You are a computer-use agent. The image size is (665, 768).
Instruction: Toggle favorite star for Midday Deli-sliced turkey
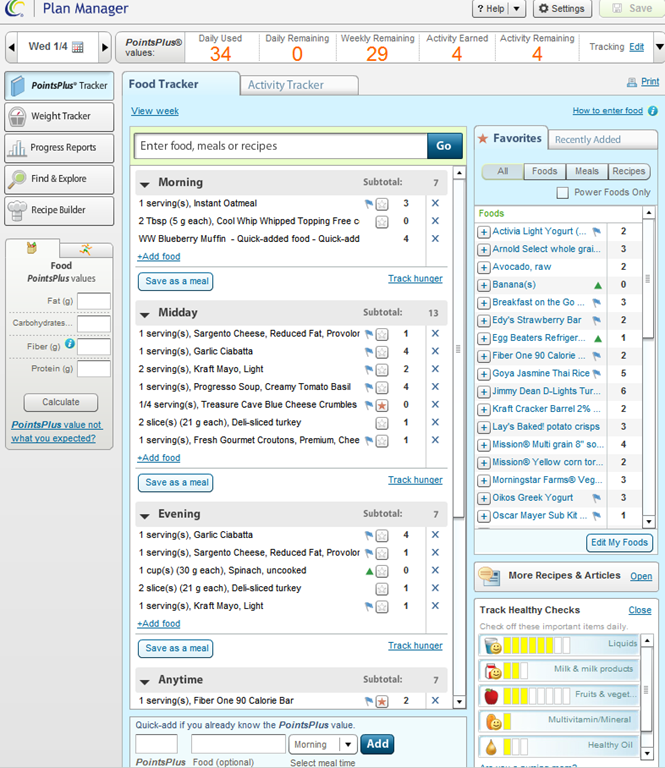point(382,423)
